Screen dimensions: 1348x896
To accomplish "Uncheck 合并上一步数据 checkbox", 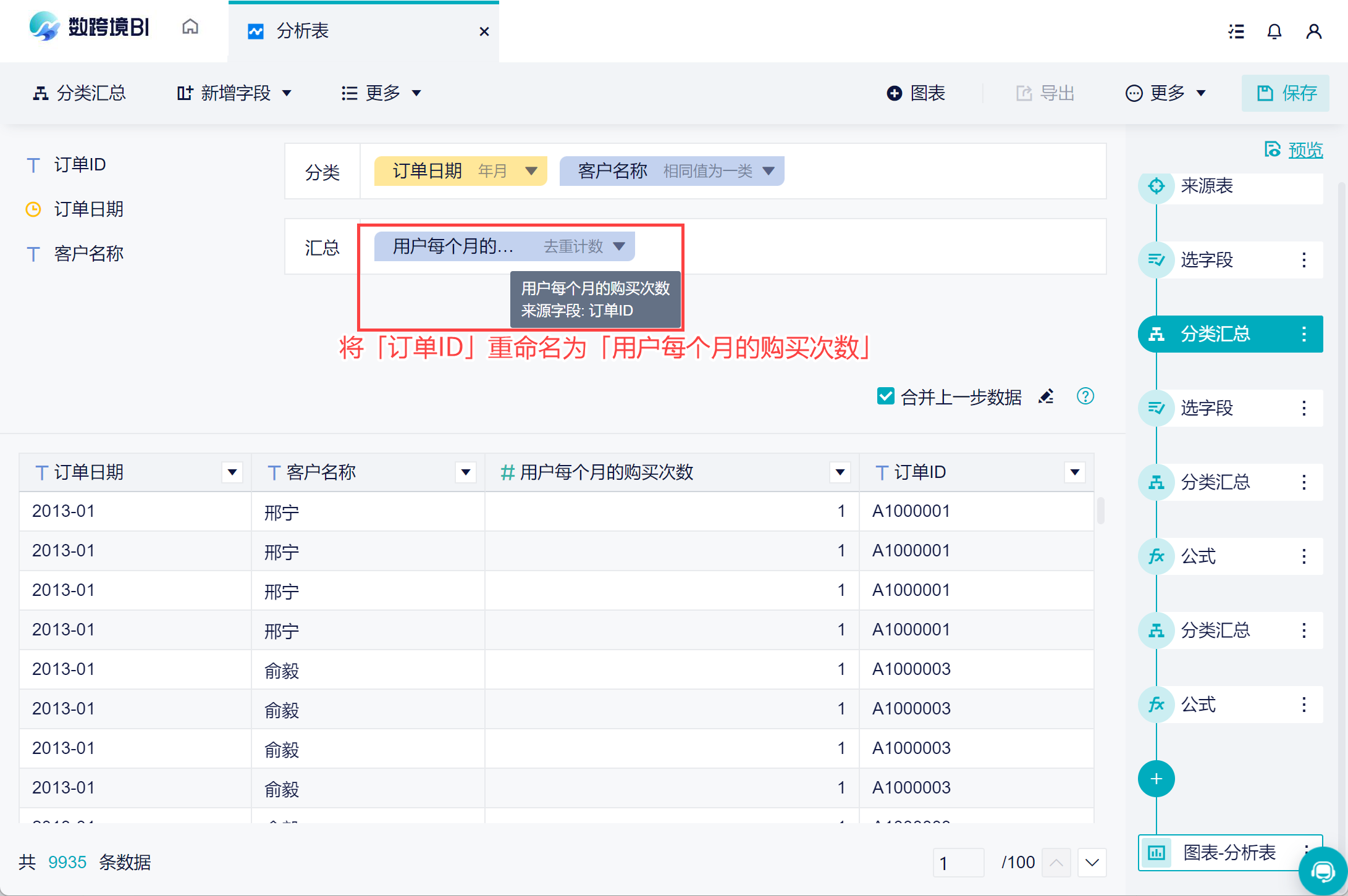I will click(x=885, y=396).
